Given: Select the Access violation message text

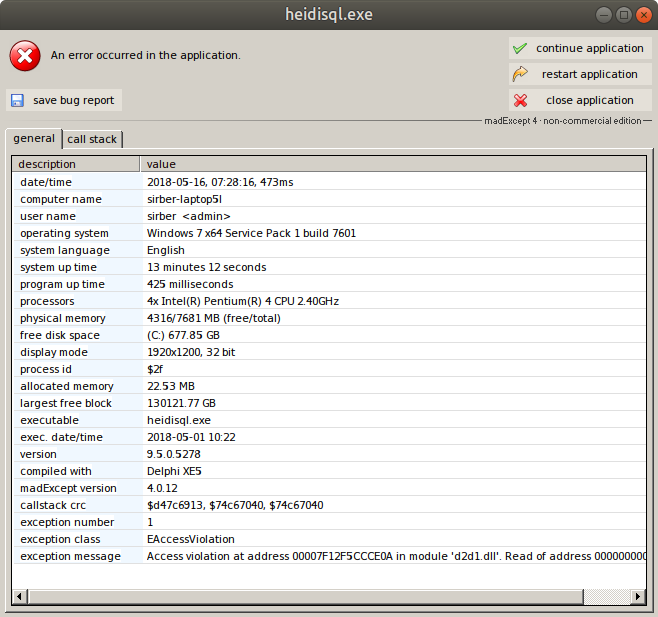Looking at the screenshot, I should click(x=396, y=556).
